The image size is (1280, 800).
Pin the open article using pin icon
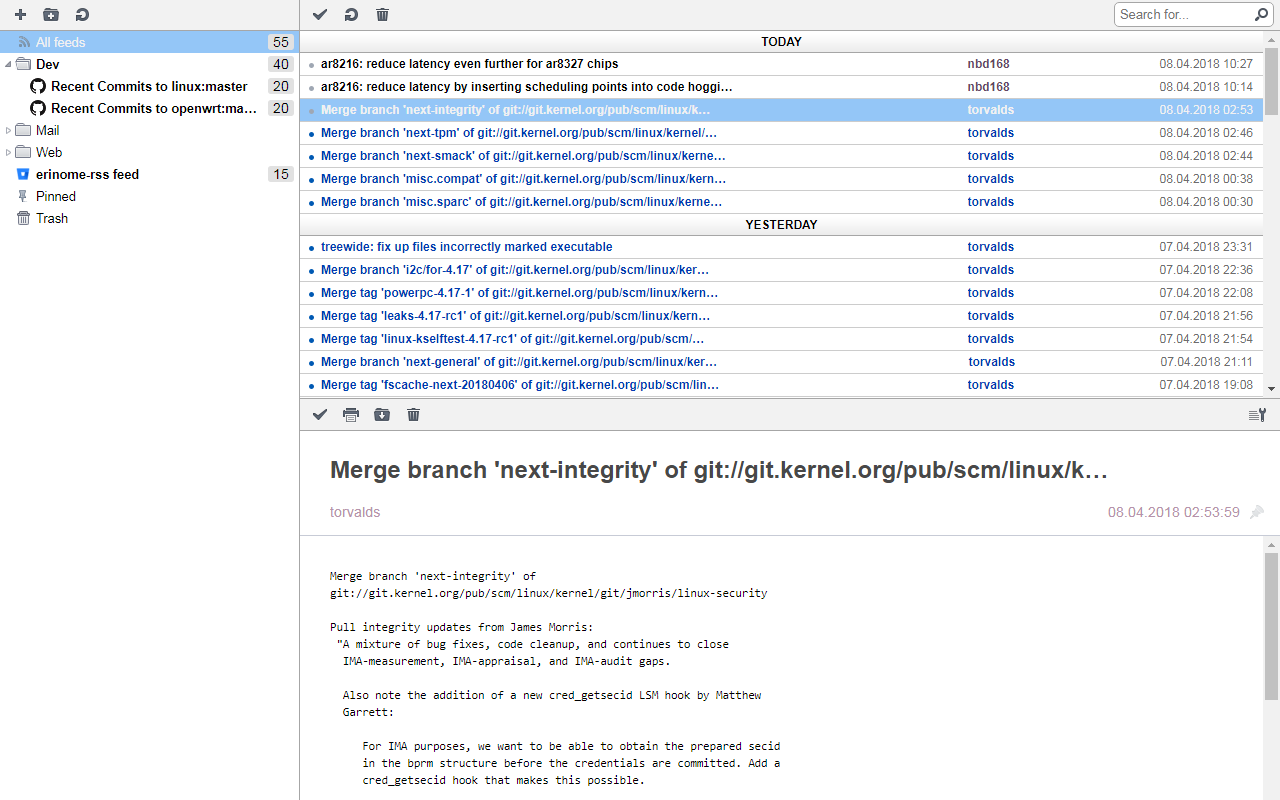click(1257, 512)
